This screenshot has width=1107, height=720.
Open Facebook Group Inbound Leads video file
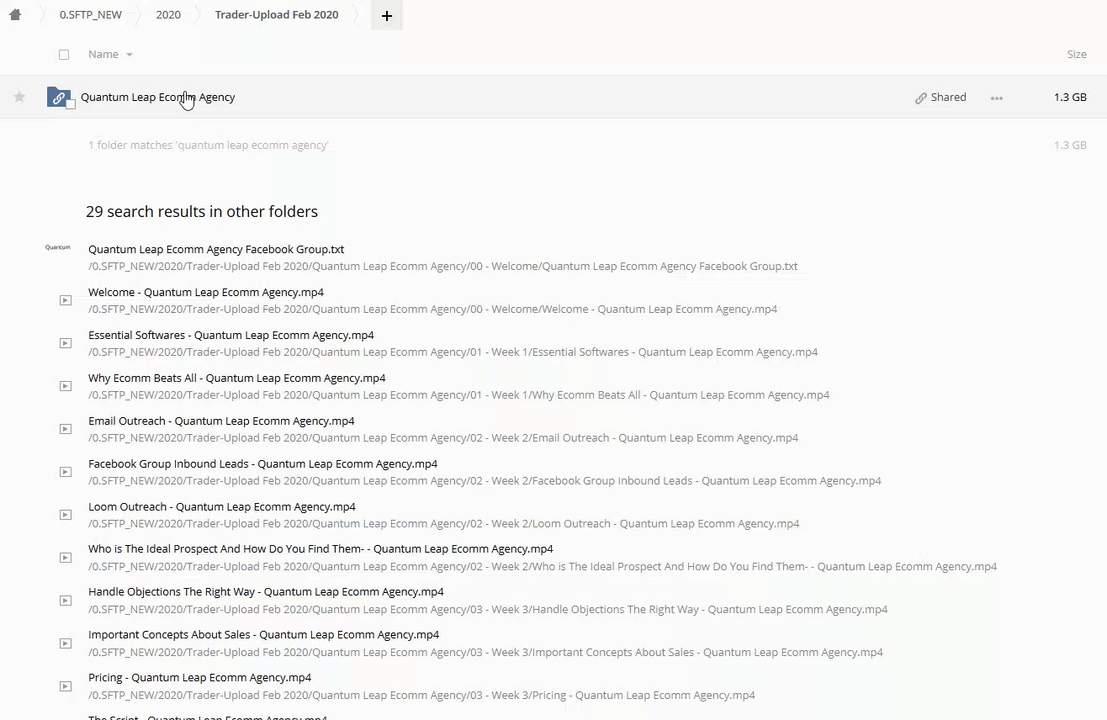(263, 464)
